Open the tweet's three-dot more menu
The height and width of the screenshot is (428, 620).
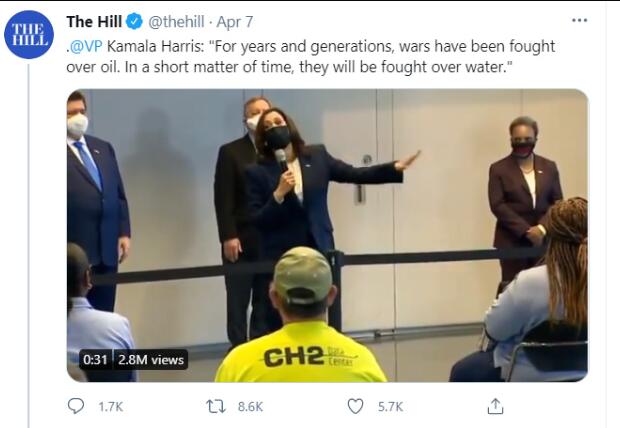[x=579, y=20]
